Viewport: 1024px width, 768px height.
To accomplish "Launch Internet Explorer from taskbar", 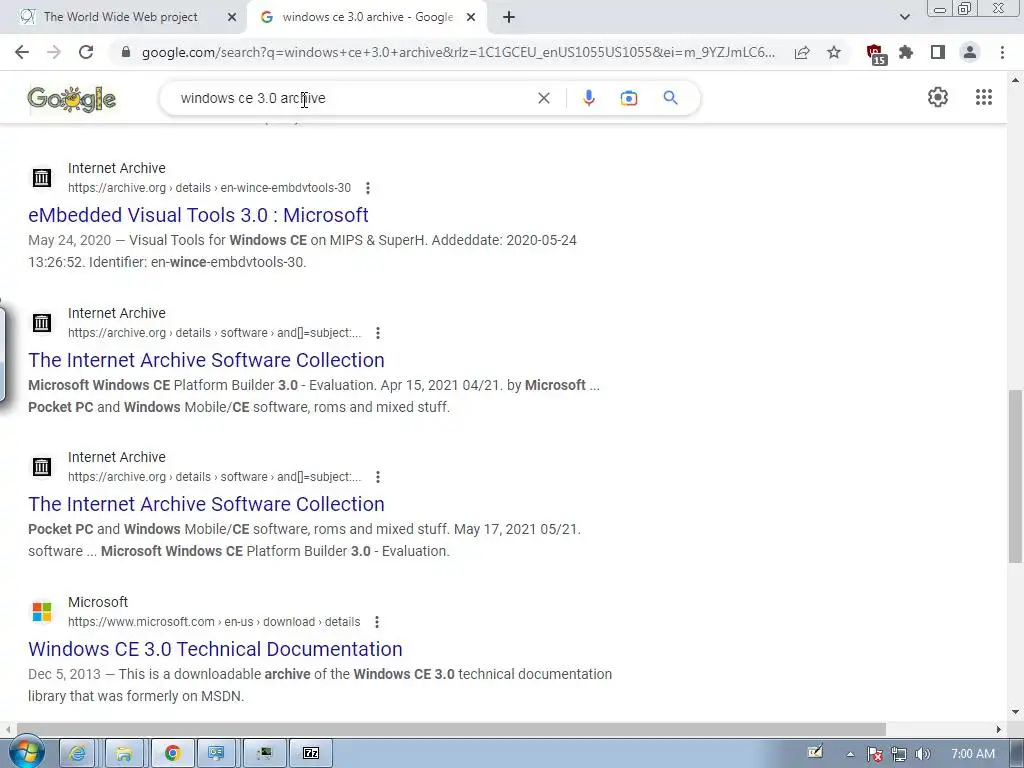I will [x=78, y=754].
